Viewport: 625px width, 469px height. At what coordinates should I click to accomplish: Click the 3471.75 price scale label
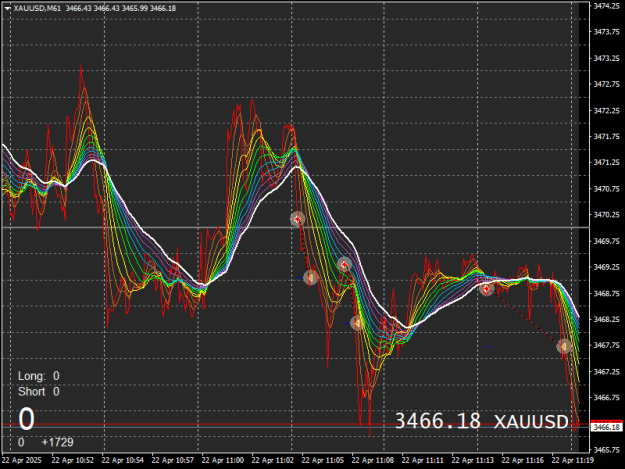coord(607,136)
